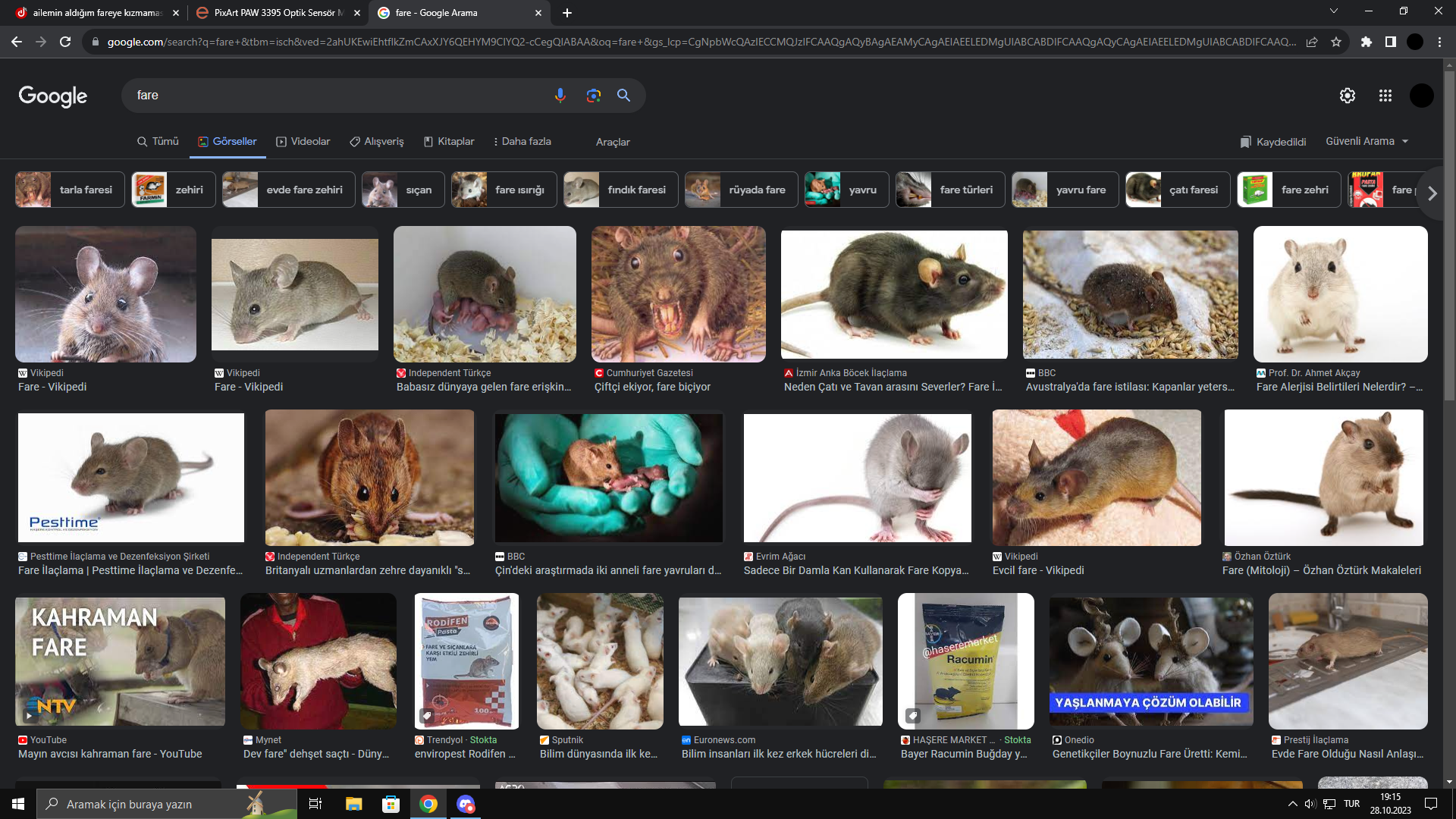Image resolution: width=1456 pixels, height=819 pixels.
Task: Open the Evcil fare - Vikipedi link
Action: click(x=1038, y=570)
